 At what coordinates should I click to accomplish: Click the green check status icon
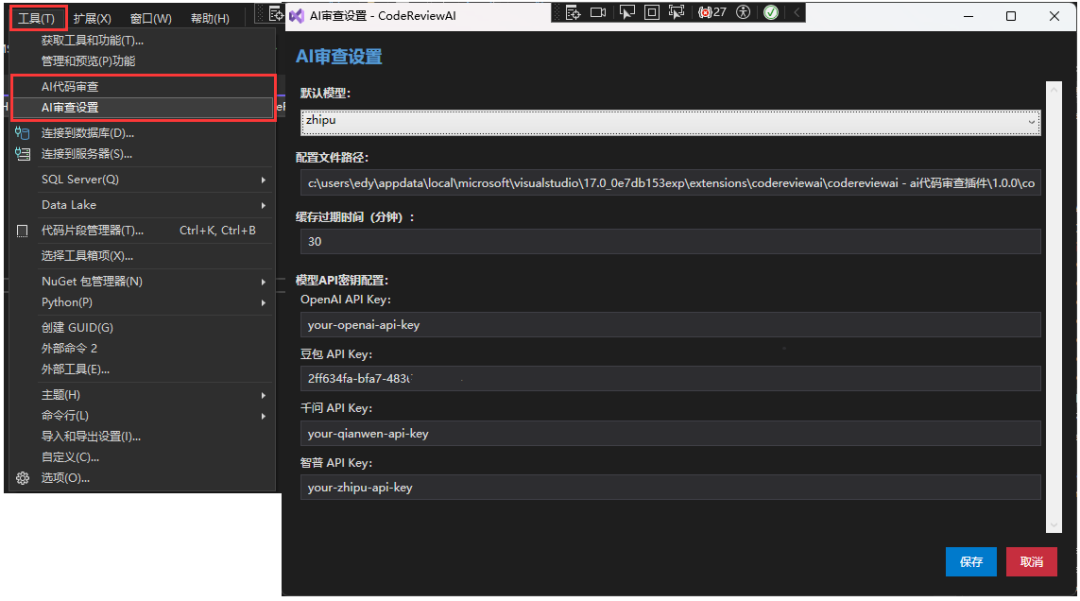pos(772,11)
